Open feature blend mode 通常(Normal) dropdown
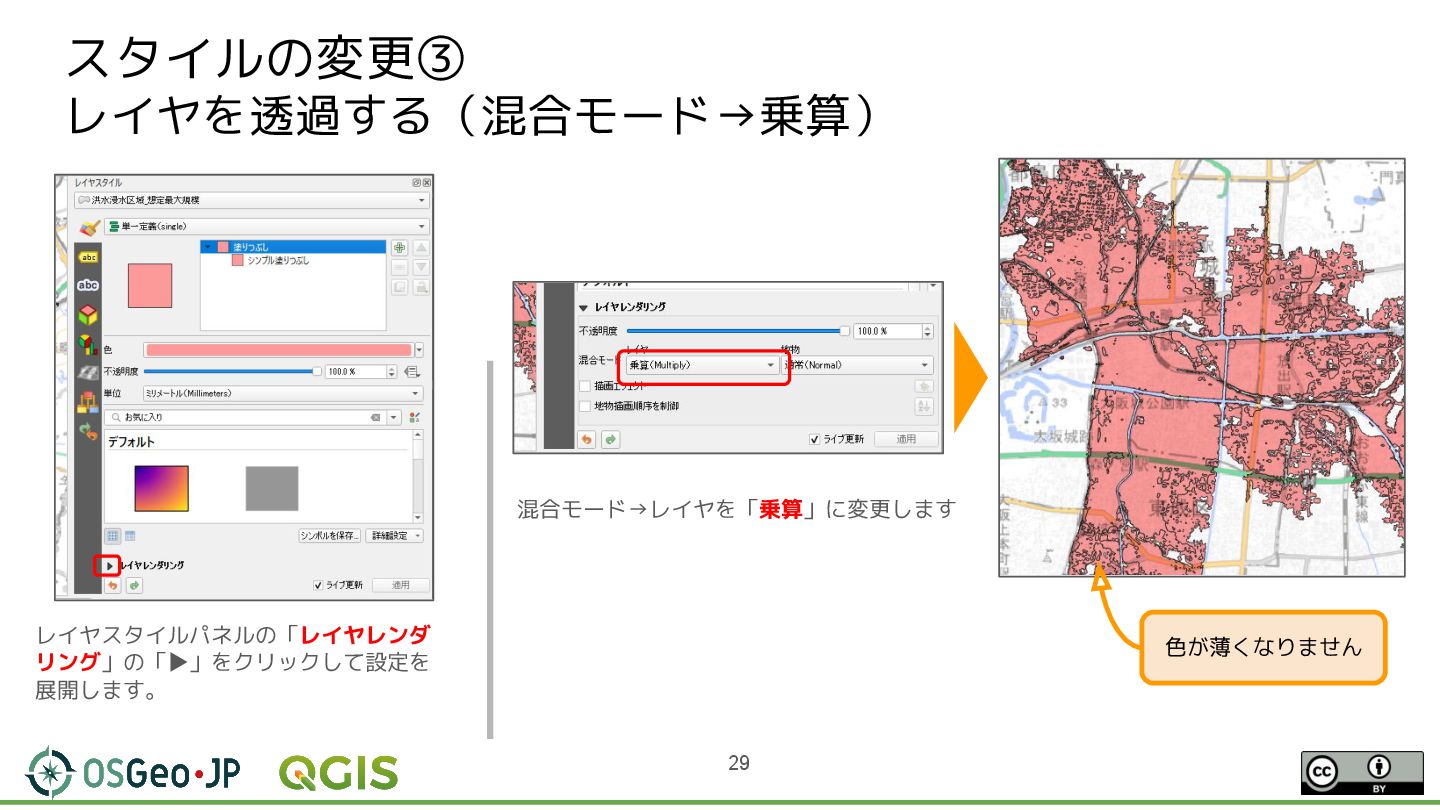Image resolution: width=1440 pixels, height=810 pixels. tap(858, 365)
